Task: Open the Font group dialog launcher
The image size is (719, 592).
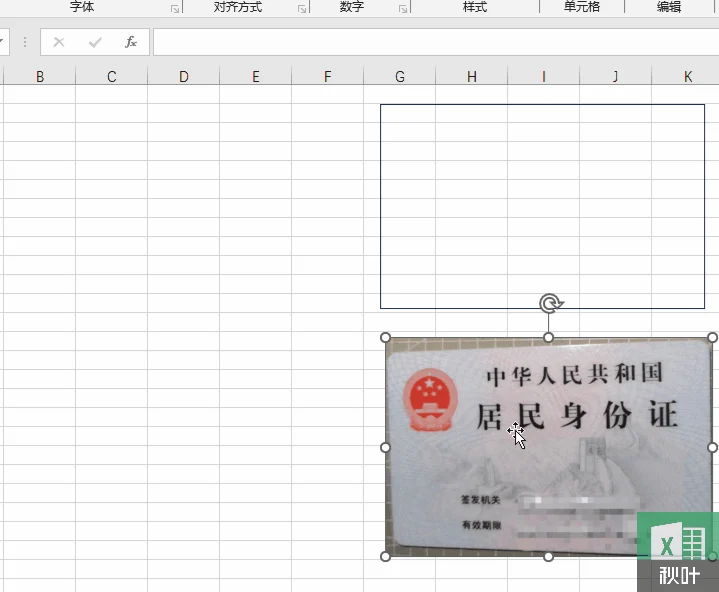Action: click(175, 9)
